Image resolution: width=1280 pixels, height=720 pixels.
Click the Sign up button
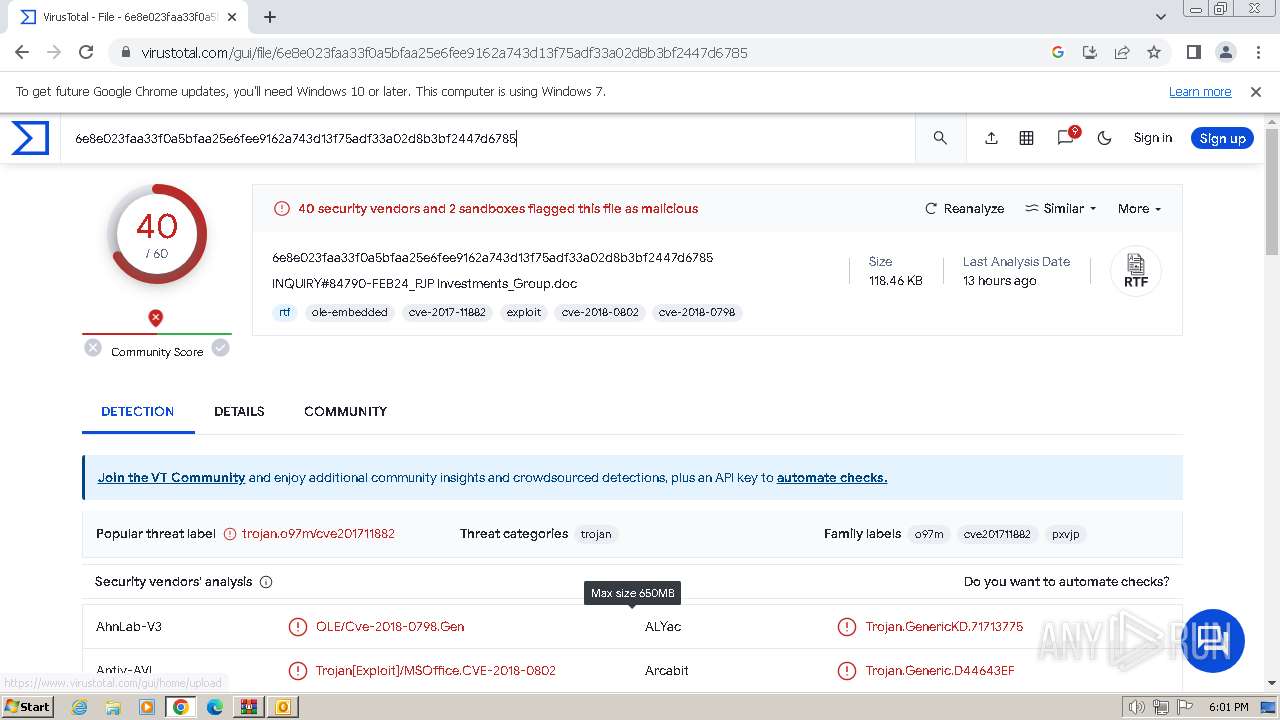[x=1222, y=138]
